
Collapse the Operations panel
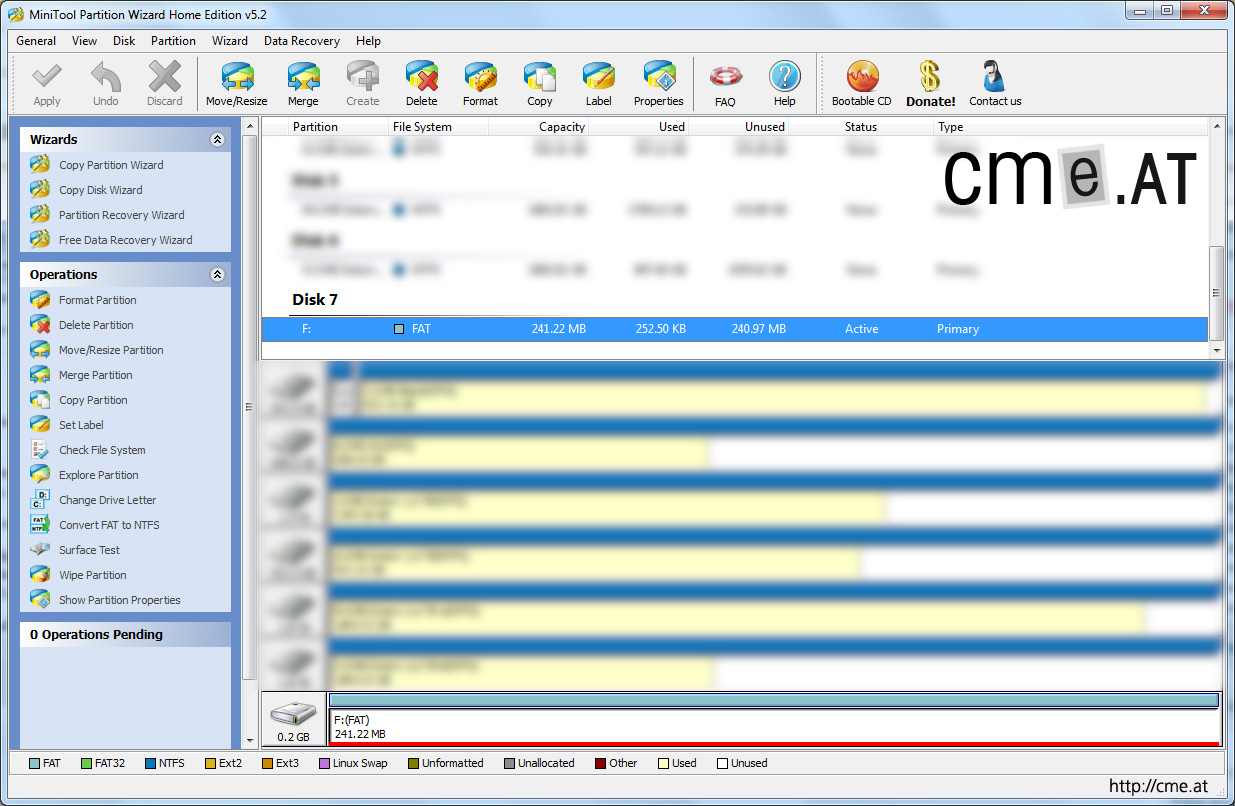(217, 275)
